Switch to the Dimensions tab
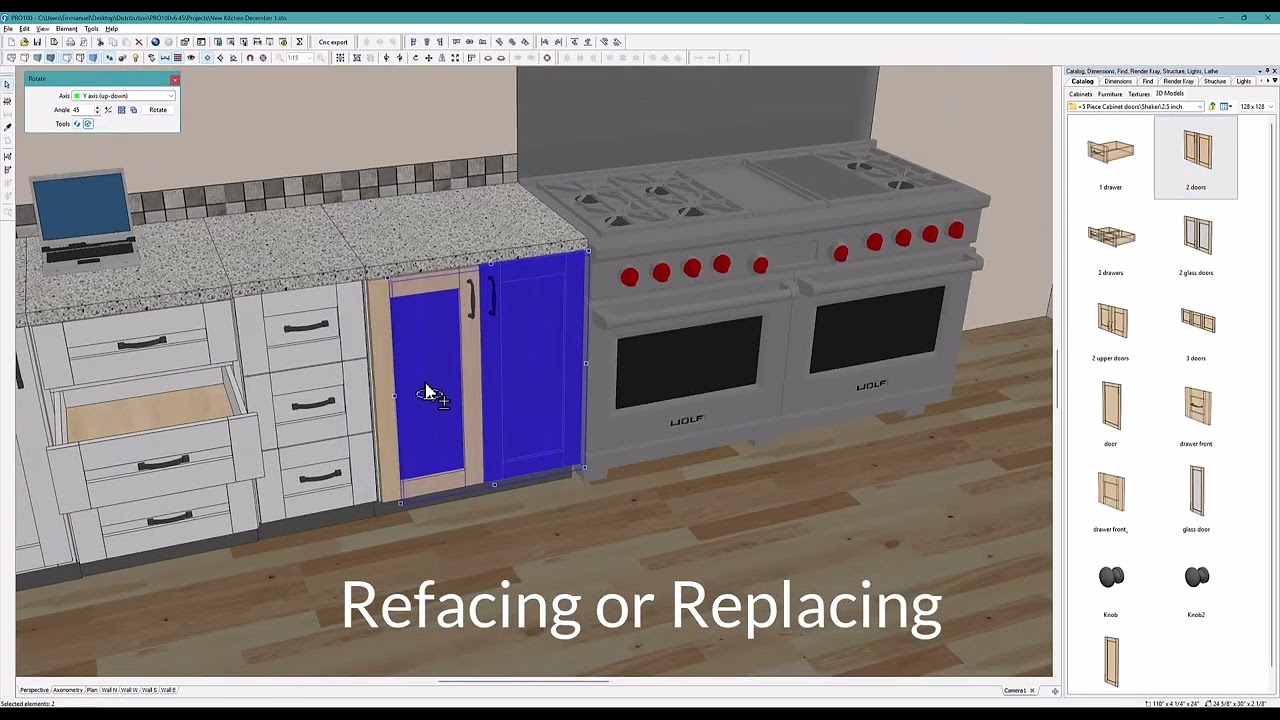Image resolution: width=1280 pixels, height=720 pixels. point(1118,81)
